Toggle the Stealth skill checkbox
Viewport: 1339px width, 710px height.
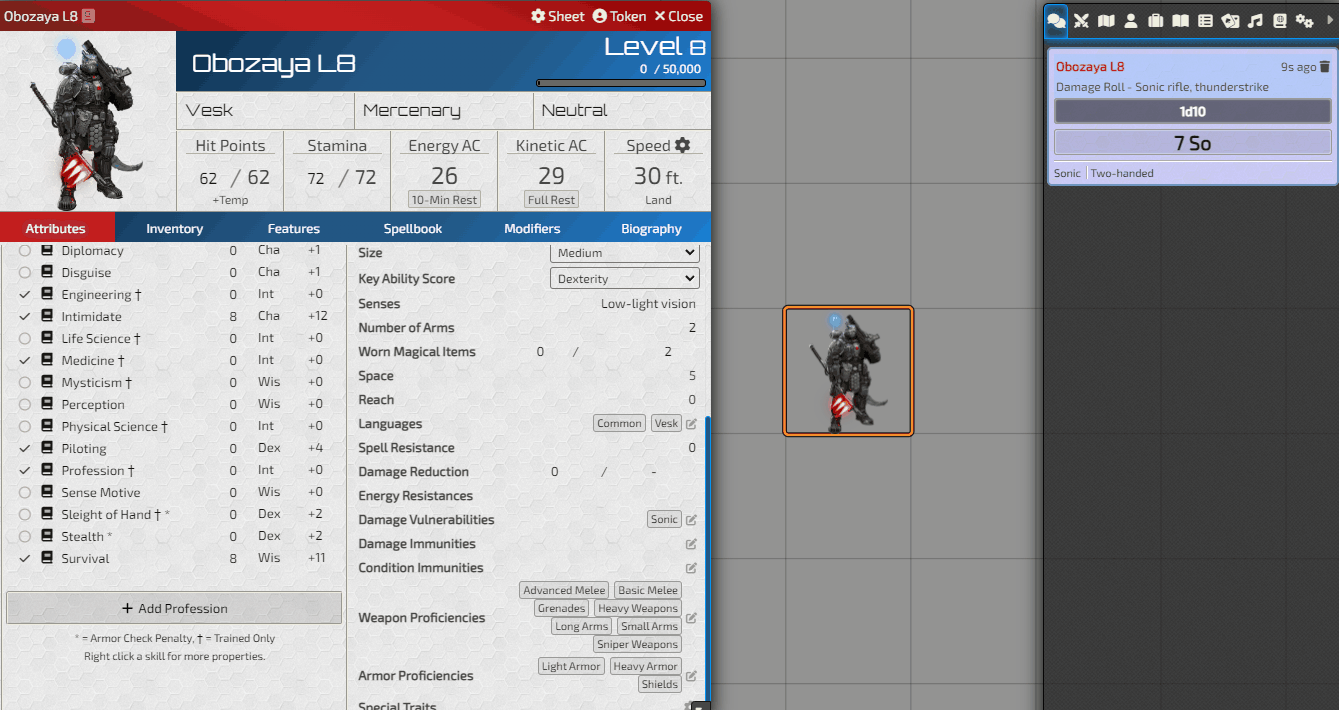26,536
